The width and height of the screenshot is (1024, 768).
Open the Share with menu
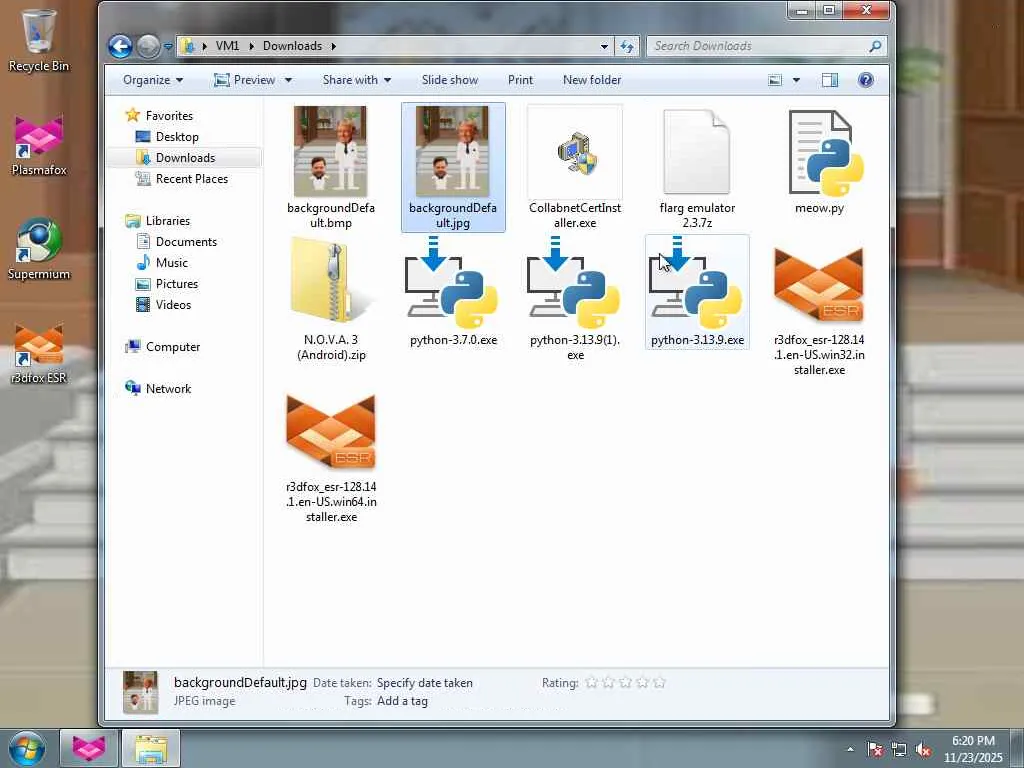click(x=357, y=80)
